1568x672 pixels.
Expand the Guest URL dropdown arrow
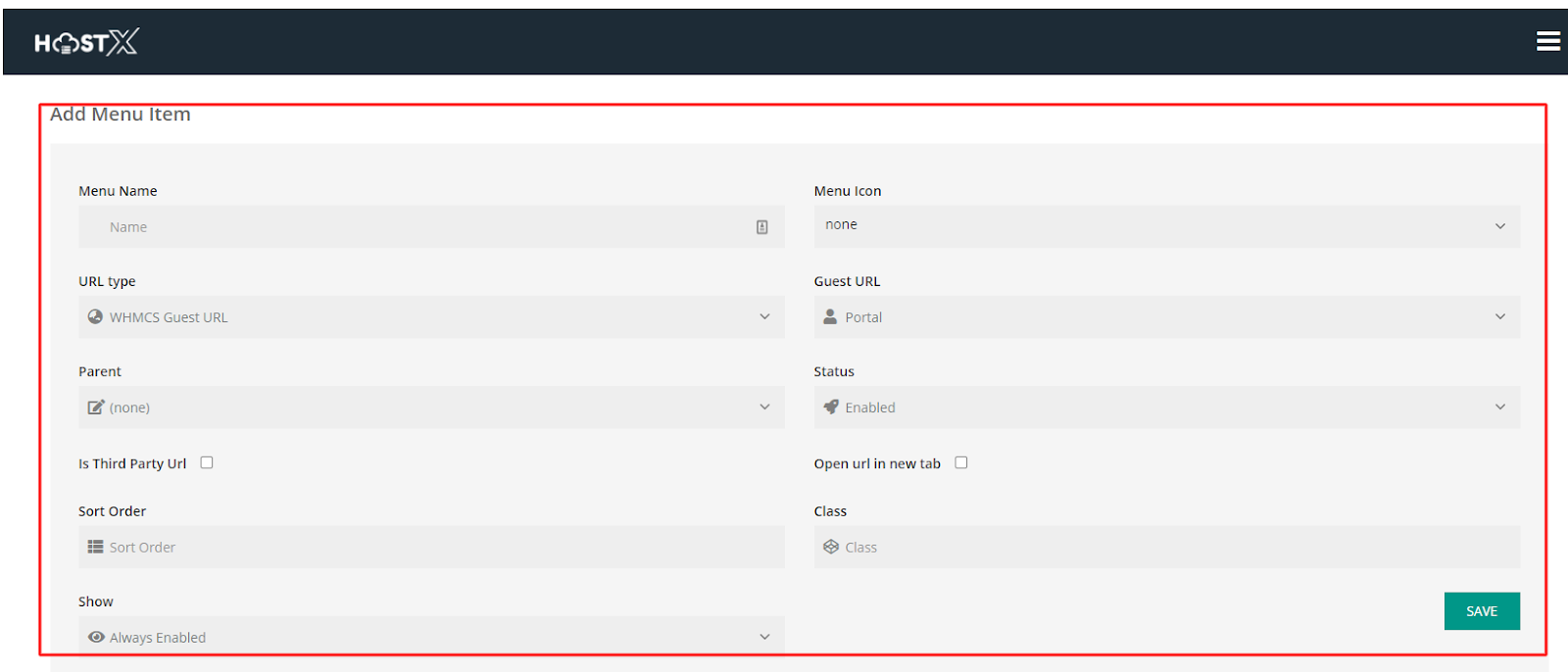pos(1499,316)
